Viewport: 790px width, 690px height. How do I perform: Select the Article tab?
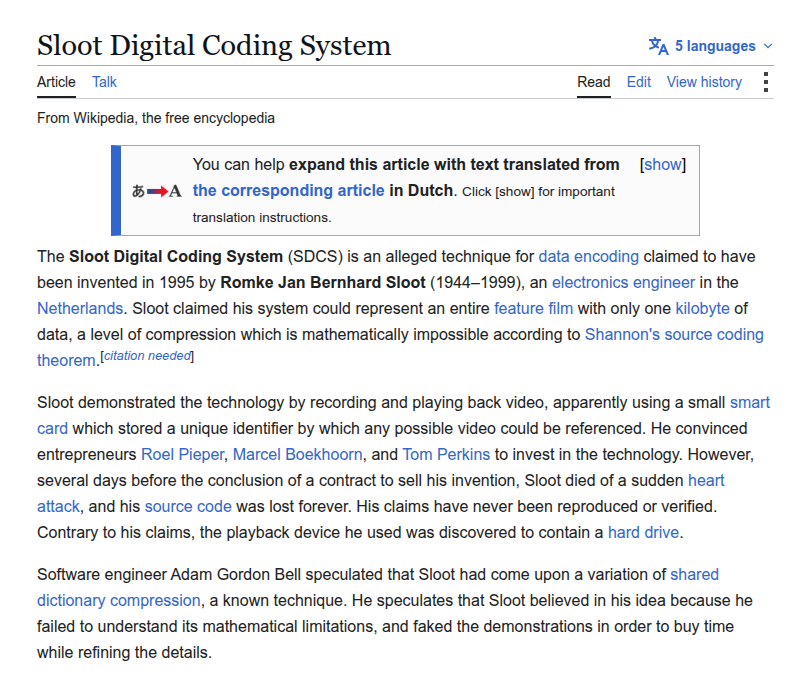pyautogui.click(x=56, y=82)
